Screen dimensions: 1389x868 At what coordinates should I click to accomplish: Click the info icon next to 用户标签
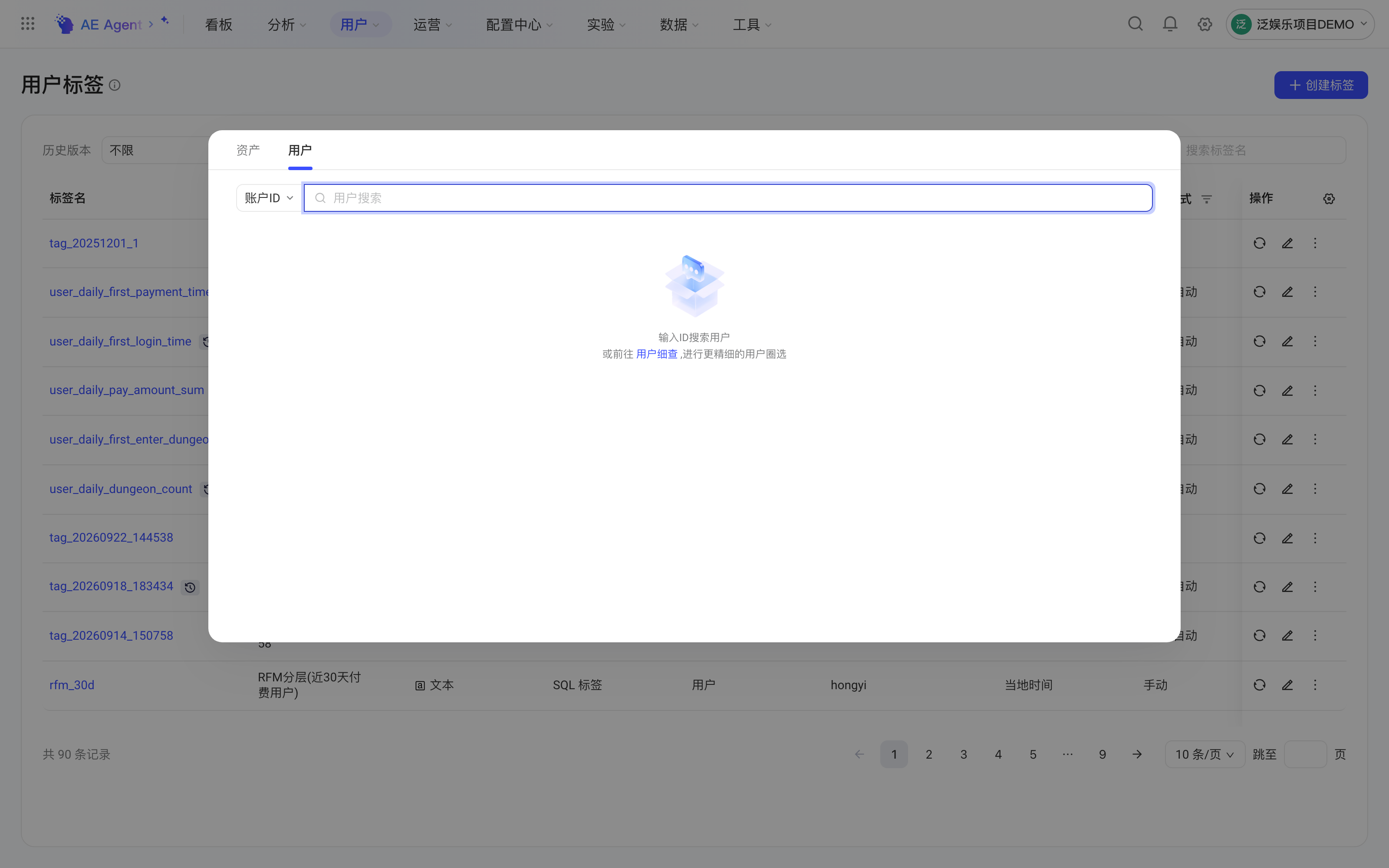point(115,85)
